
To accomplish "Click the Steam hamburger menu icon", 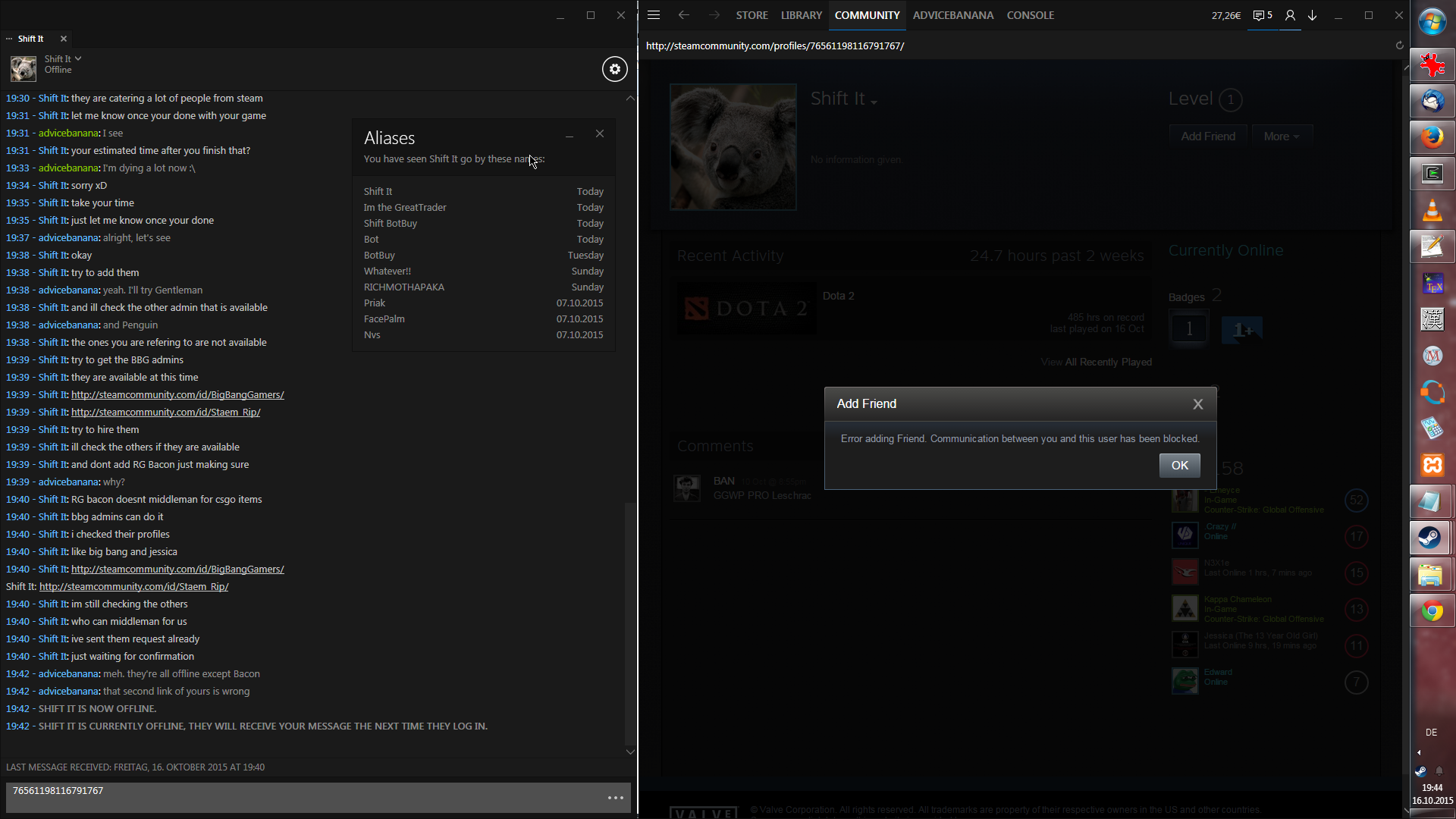I will pyautogui.click(x=654, y=15).
